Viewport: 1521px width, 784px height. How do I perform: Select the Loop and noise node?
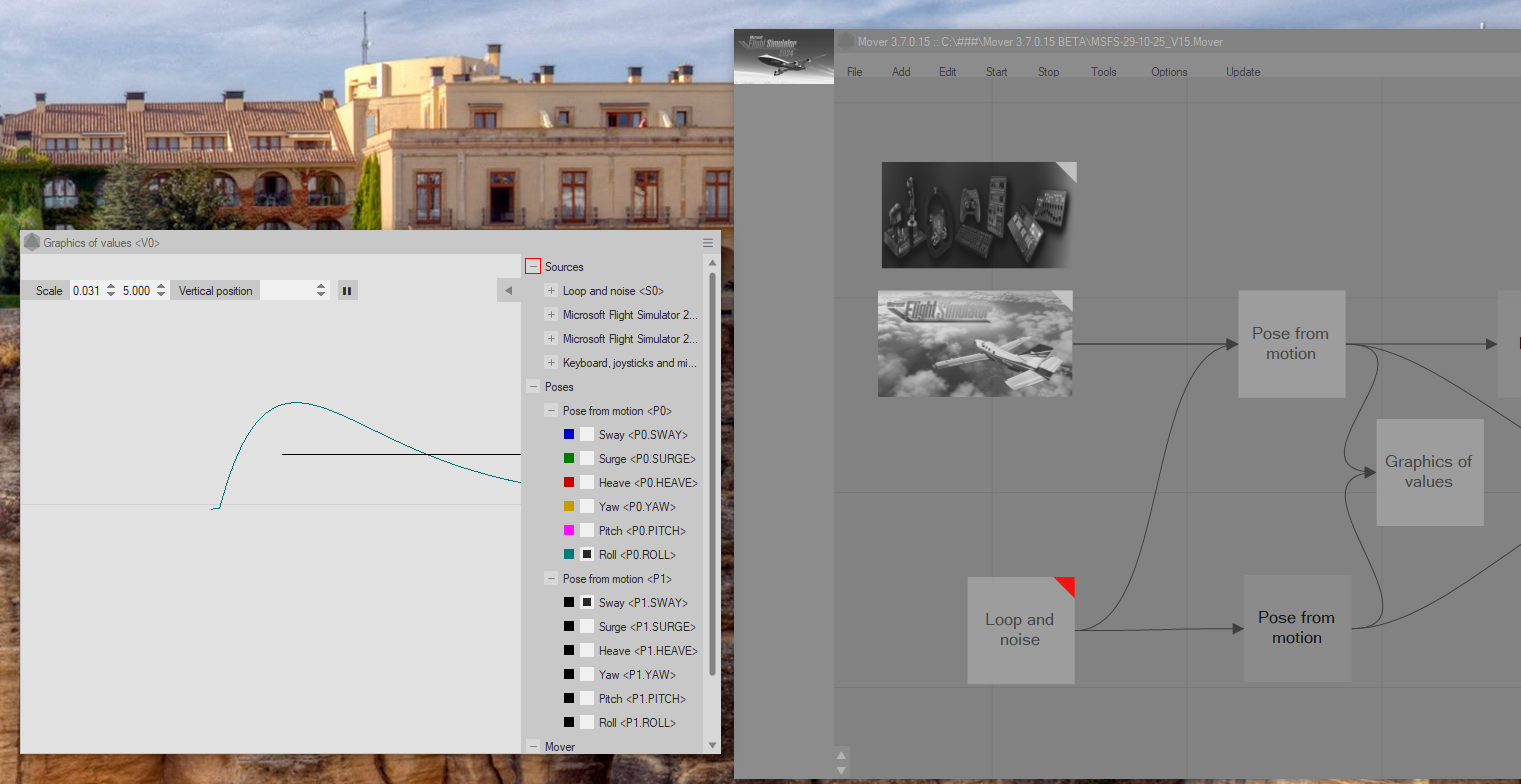point(1020,630)
